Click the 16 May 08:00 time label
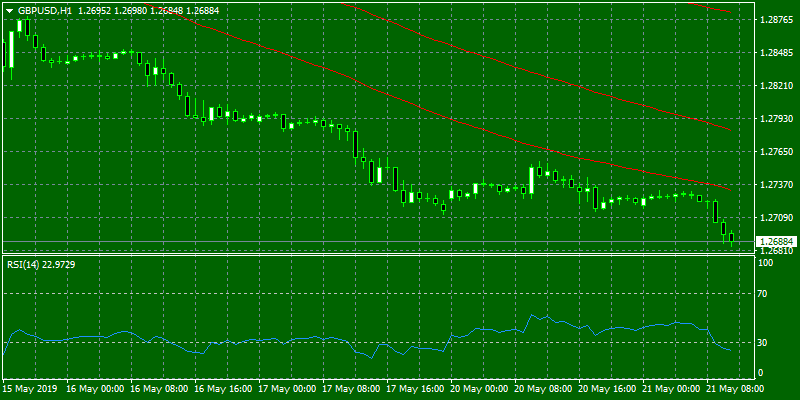The height and width of the screenshot is (400, 800). [159, 388]
